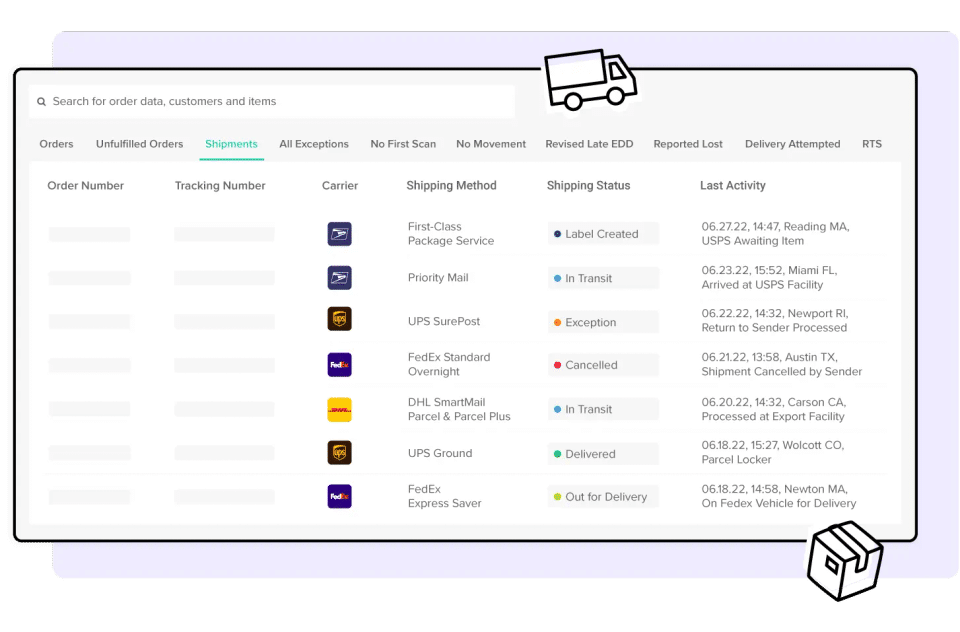Select FedEx Express Saver text
The height and width of the screenshot is (632, 960).
click(444, 496)
